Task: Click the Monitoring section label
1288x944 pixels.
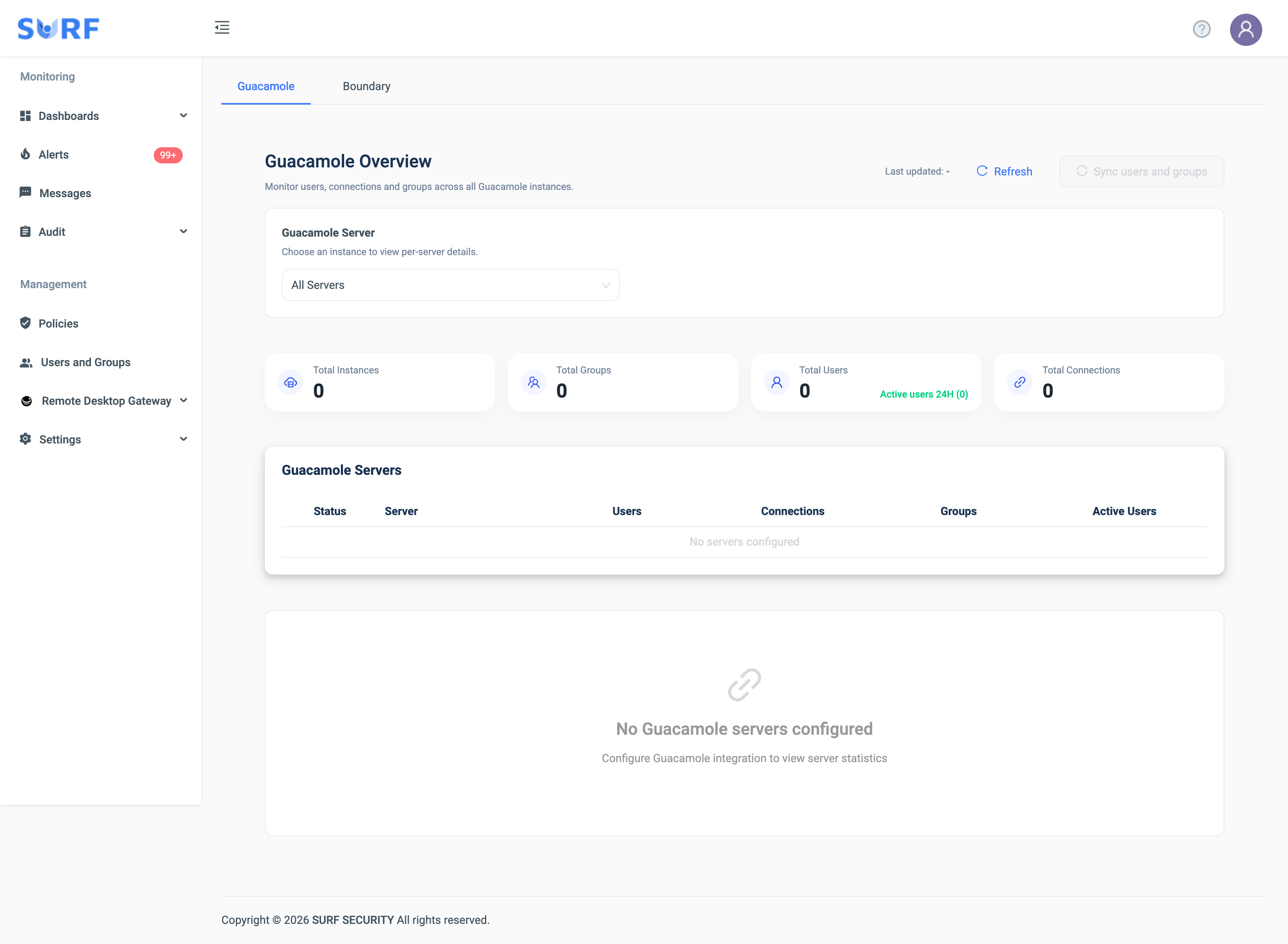Action: [x=47, y=76]
